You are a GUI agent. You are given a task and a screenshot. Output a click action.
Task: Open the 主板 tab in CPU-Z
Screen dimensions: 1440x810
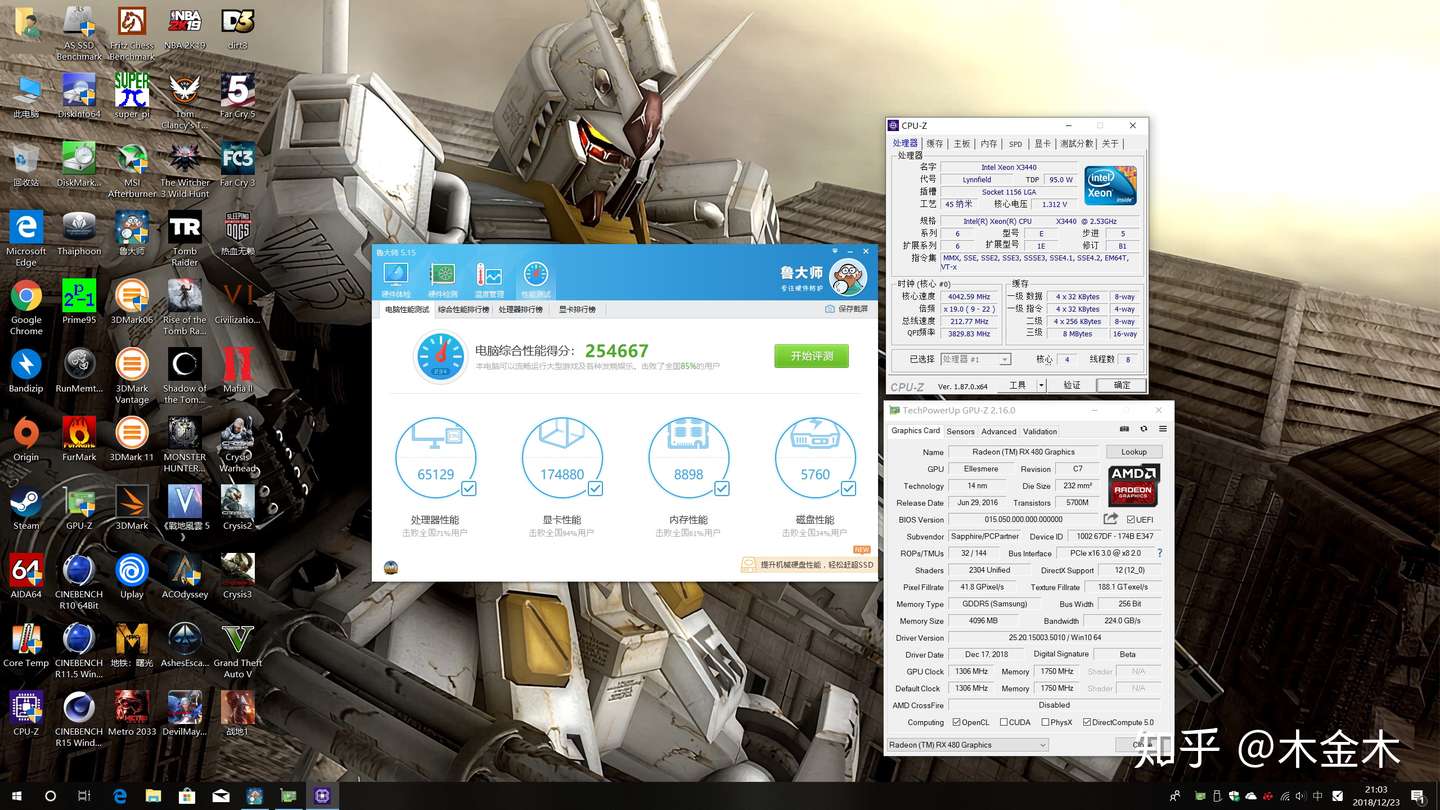962,144
